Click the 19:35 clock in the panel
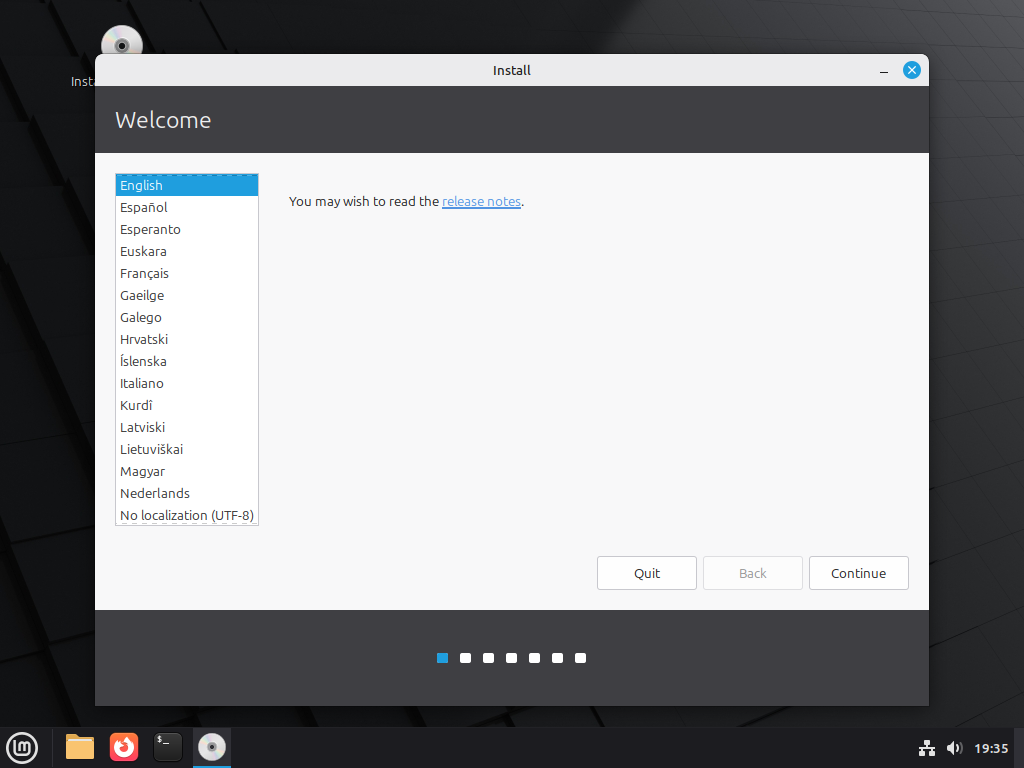The height and width of the screenshot is (768, 1024). pos(991,748)
